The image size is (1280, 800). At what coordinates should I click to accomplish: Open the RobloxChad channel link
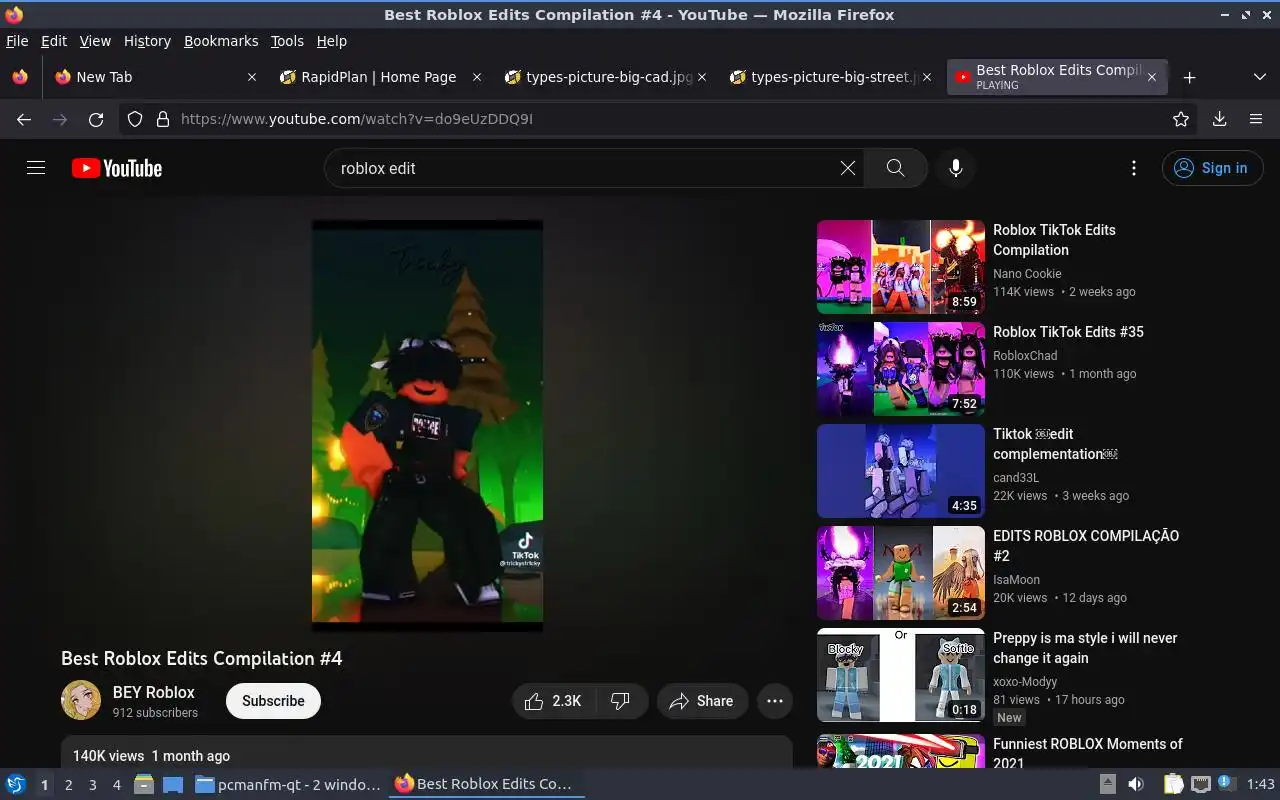pyautogui.click(x=1025, y=355)
